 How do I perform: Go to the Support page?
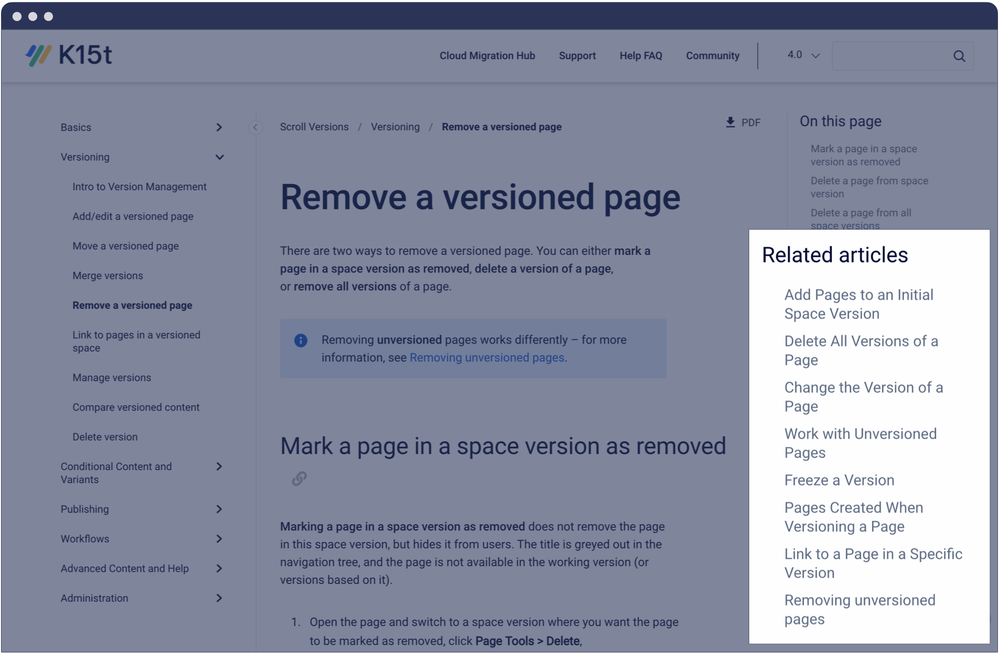577,56
